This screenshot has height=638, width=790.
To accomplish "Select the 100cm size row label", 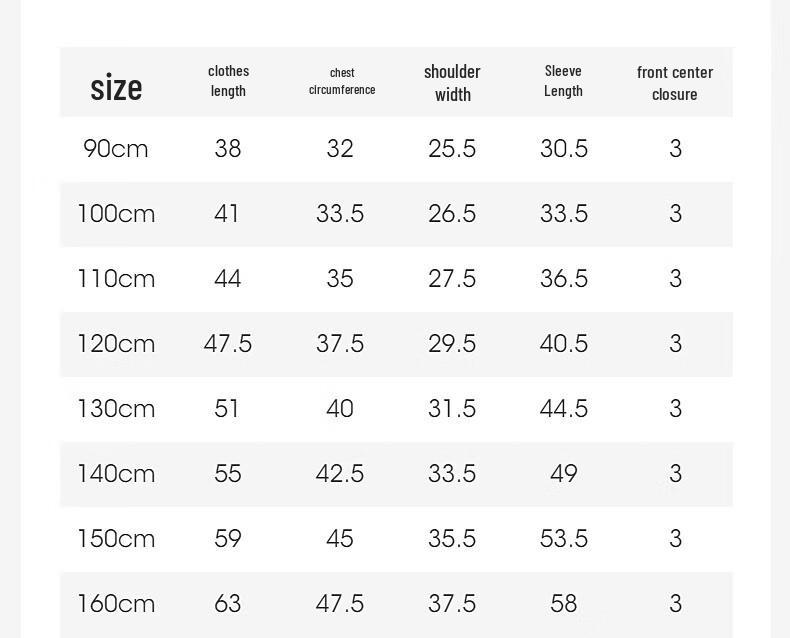I will point(116,214).
